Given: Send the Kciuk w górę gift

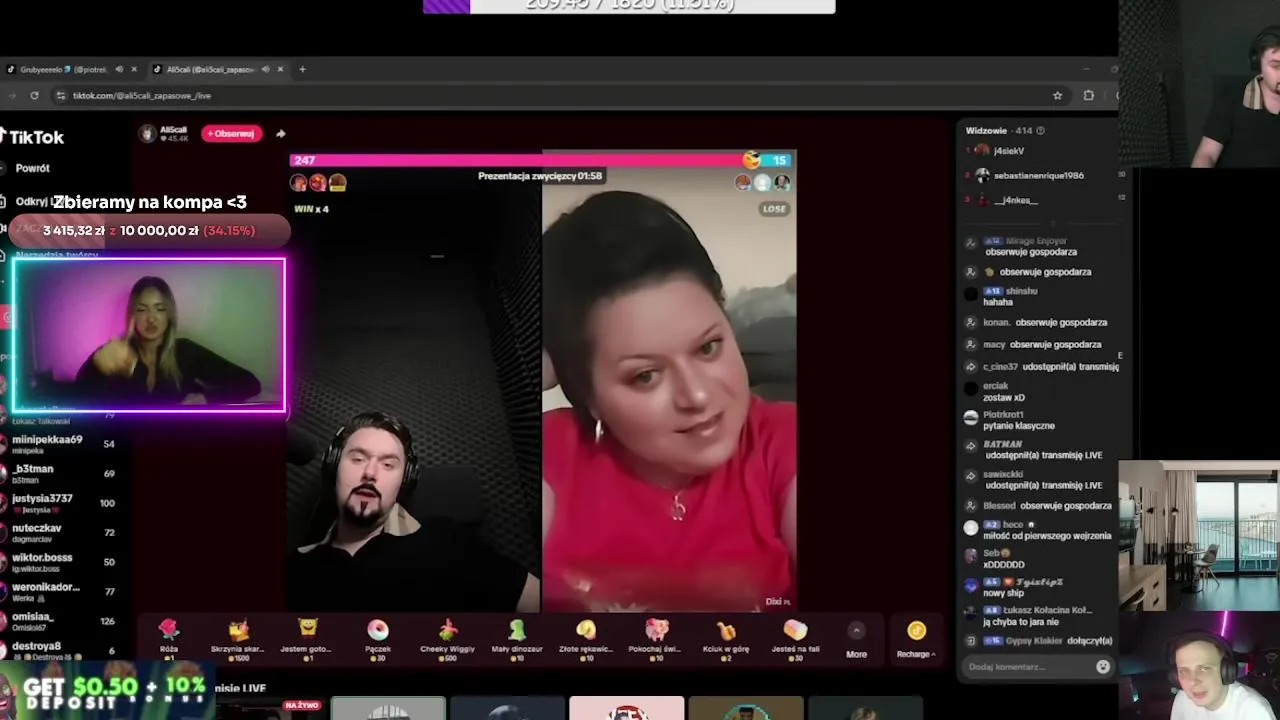Looking at the screenshot, I should click(x=726, y=638).
